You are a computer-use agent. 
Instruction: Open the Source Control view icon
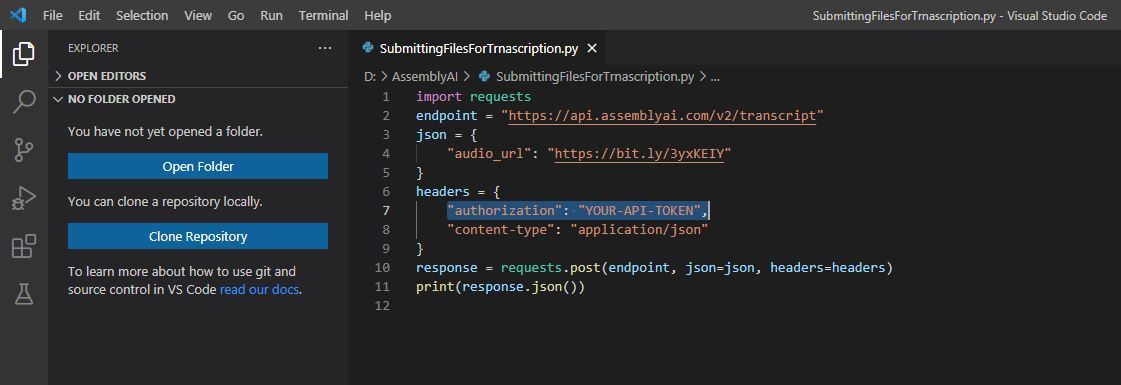[24, 150]
